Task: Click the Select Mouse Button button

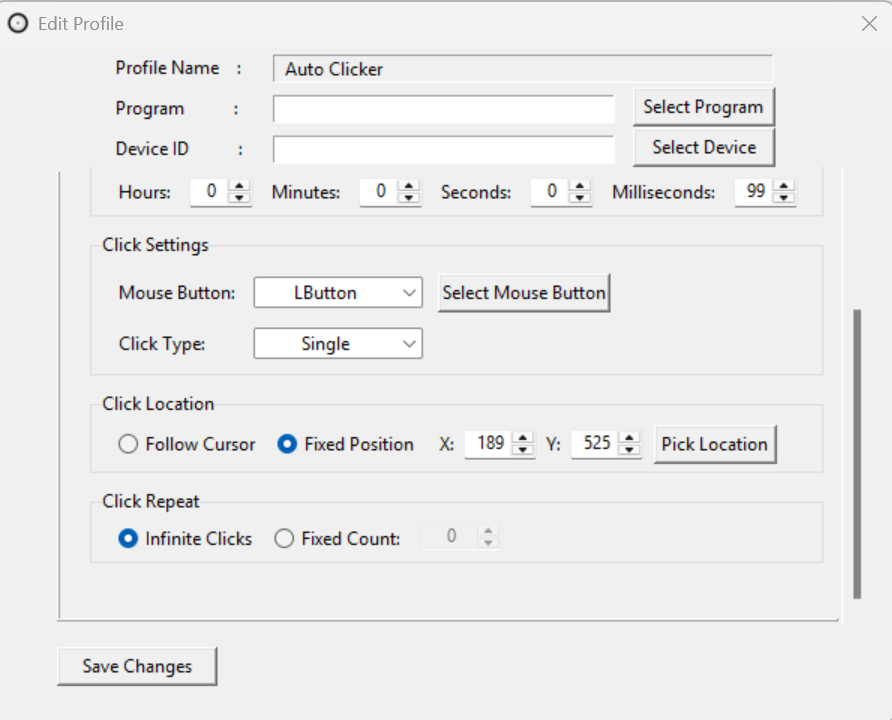Action: (x=524, y=293)
